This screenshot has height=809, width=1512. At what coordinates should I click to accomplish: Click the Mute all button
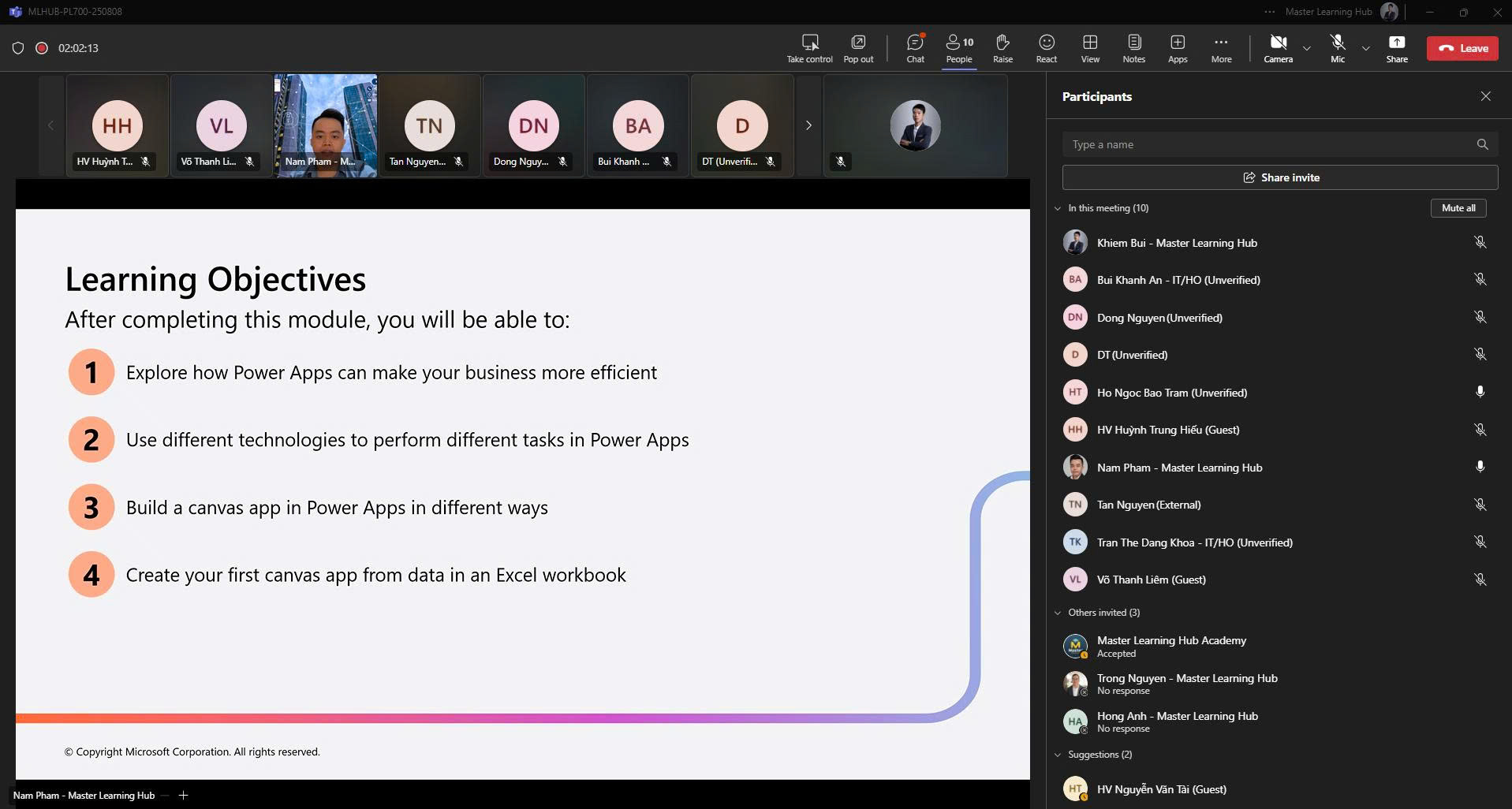pyautogui.click(x=1458, y=208)
